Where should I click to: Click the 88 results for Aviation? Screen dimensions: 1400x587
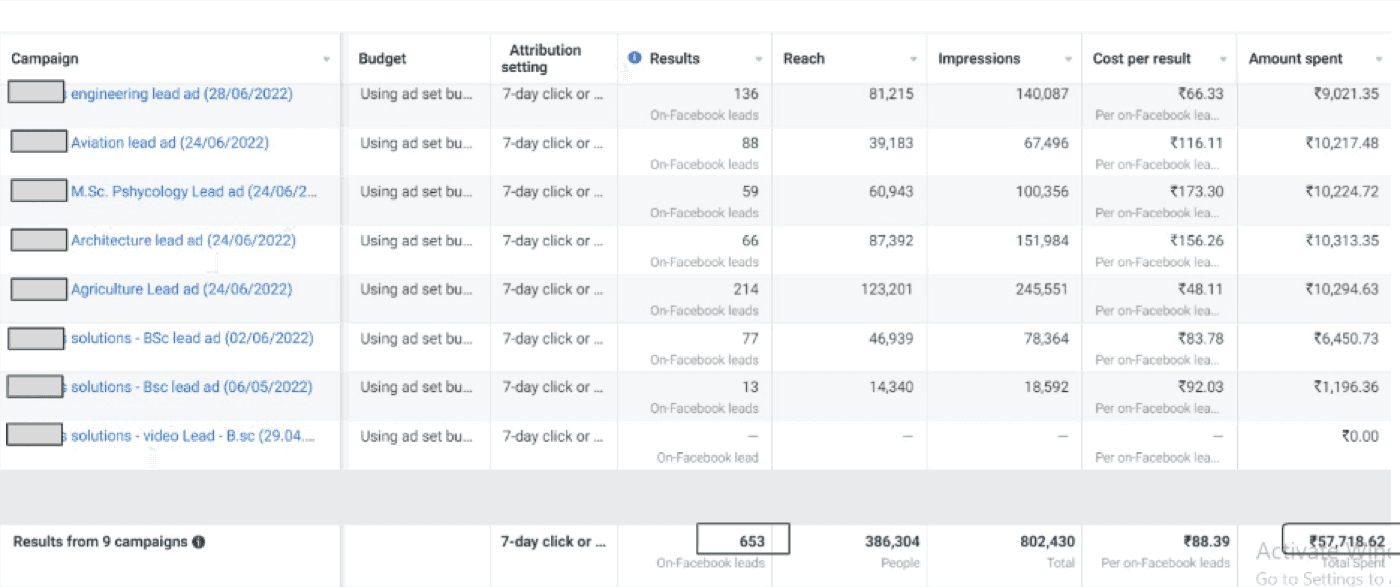click(x=750, y=143)
